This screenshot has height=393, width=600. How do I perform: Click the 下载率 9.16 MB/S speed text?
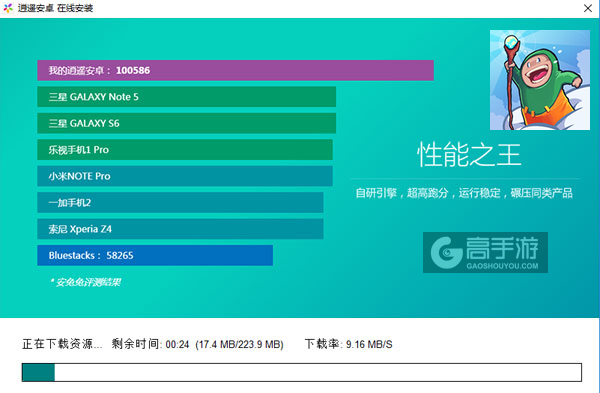coord(349,344)
